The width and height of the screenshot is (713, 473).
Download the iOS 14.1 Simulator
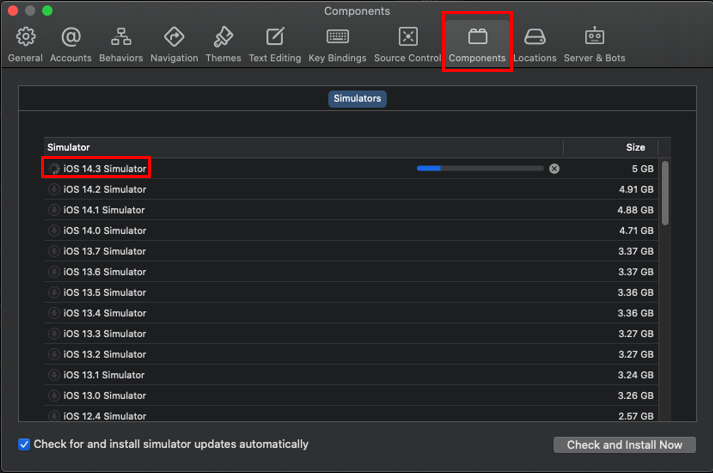pyautogui.click(x=54, y=210)
